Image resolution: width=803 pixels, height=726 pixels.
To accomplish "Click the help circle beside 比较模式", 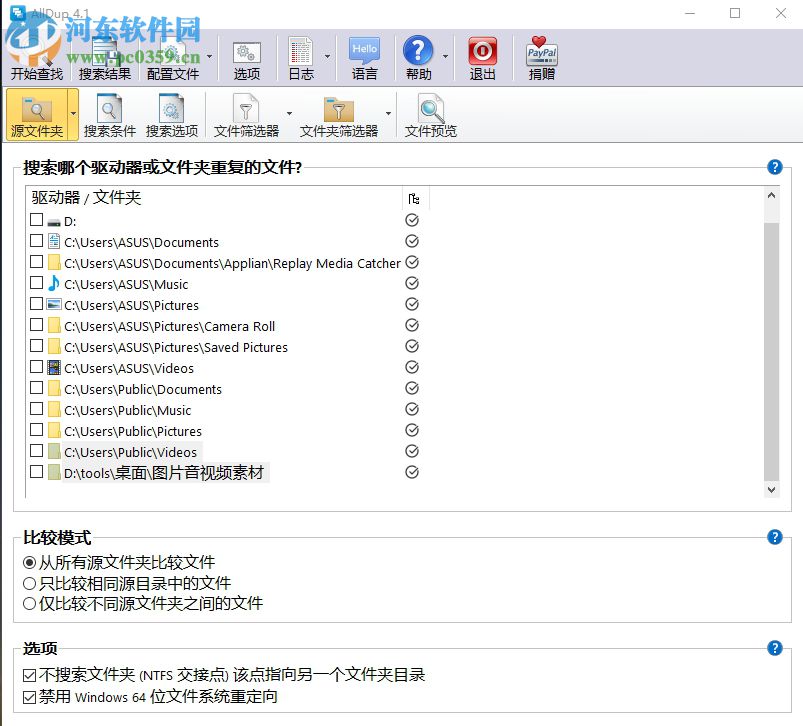I will click(x=774, y=536).
